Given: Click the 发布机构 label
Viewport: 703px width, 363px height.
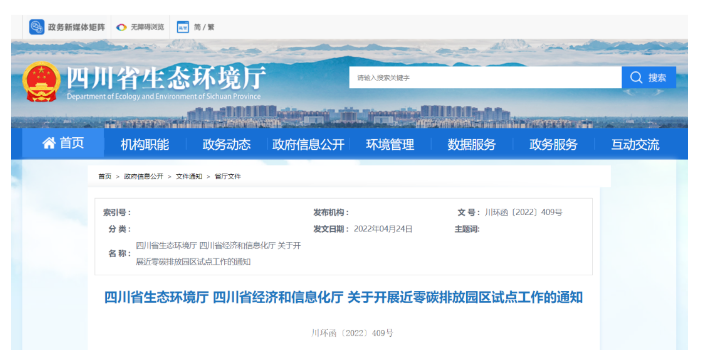Looking at the screenshot, I should pos(331,212).
